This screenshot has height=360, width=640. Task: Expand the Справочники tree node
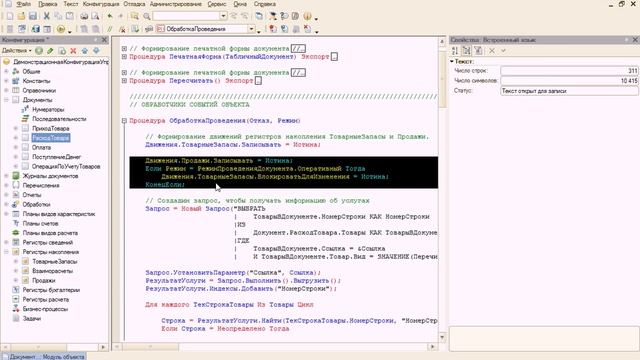tap(7, 90)
